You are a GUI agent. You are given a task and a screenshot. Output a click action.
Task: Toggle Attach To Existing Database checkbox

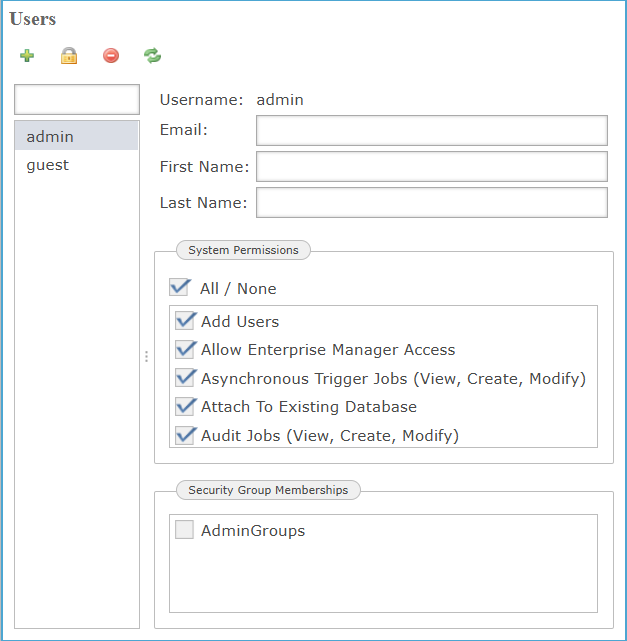click(185, 407)
